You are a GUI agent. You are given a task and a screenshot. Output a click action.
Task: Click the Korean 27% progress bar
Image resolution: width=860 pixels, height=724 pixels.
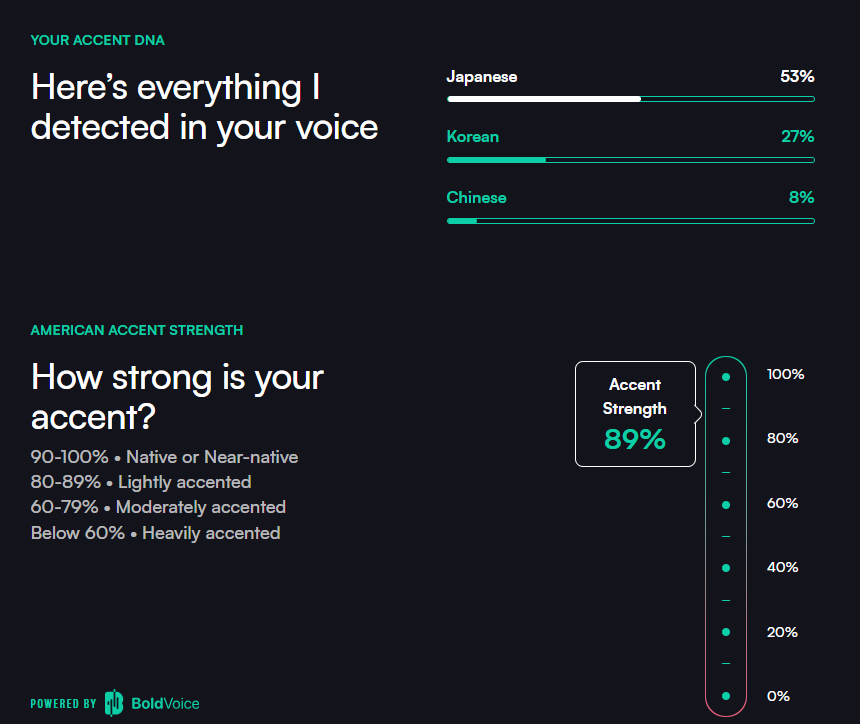(630, 160)
